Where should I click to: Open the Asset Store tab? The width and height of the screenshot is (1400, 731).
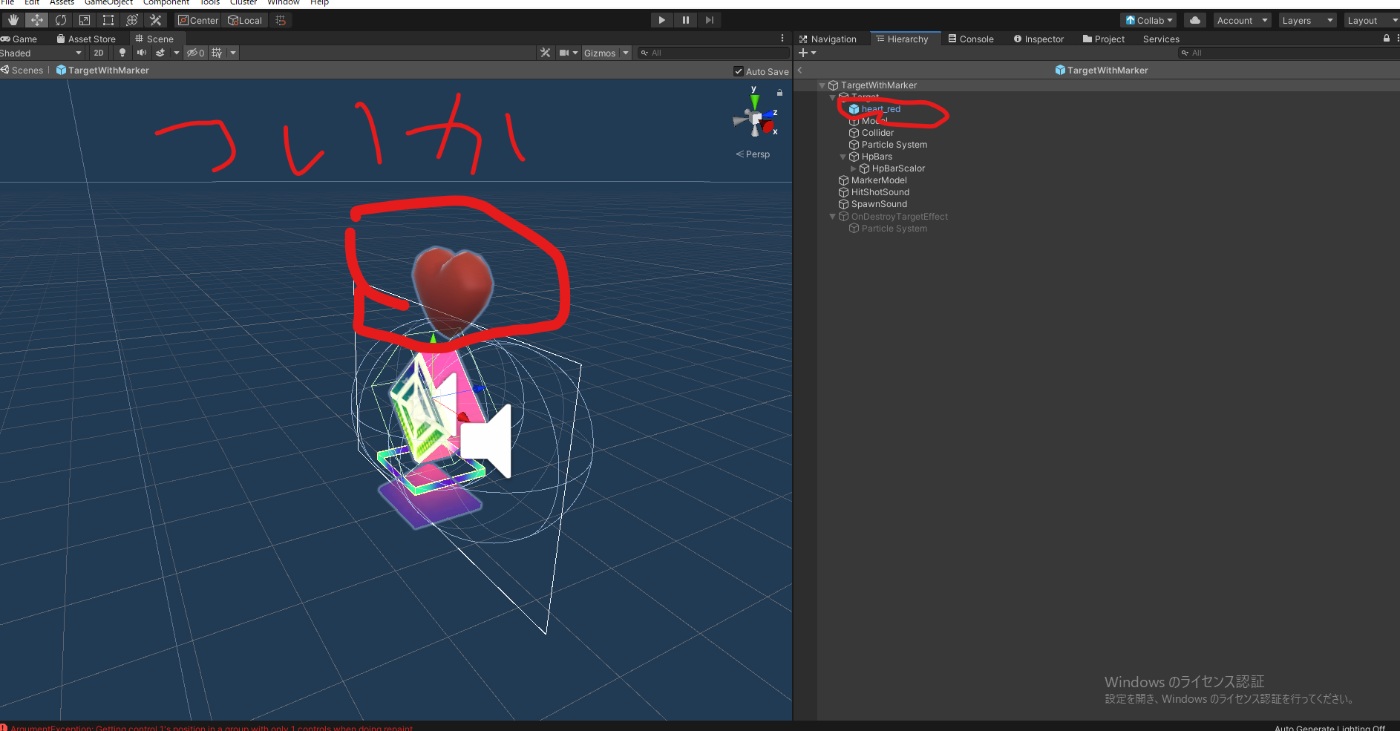[86, 39]
